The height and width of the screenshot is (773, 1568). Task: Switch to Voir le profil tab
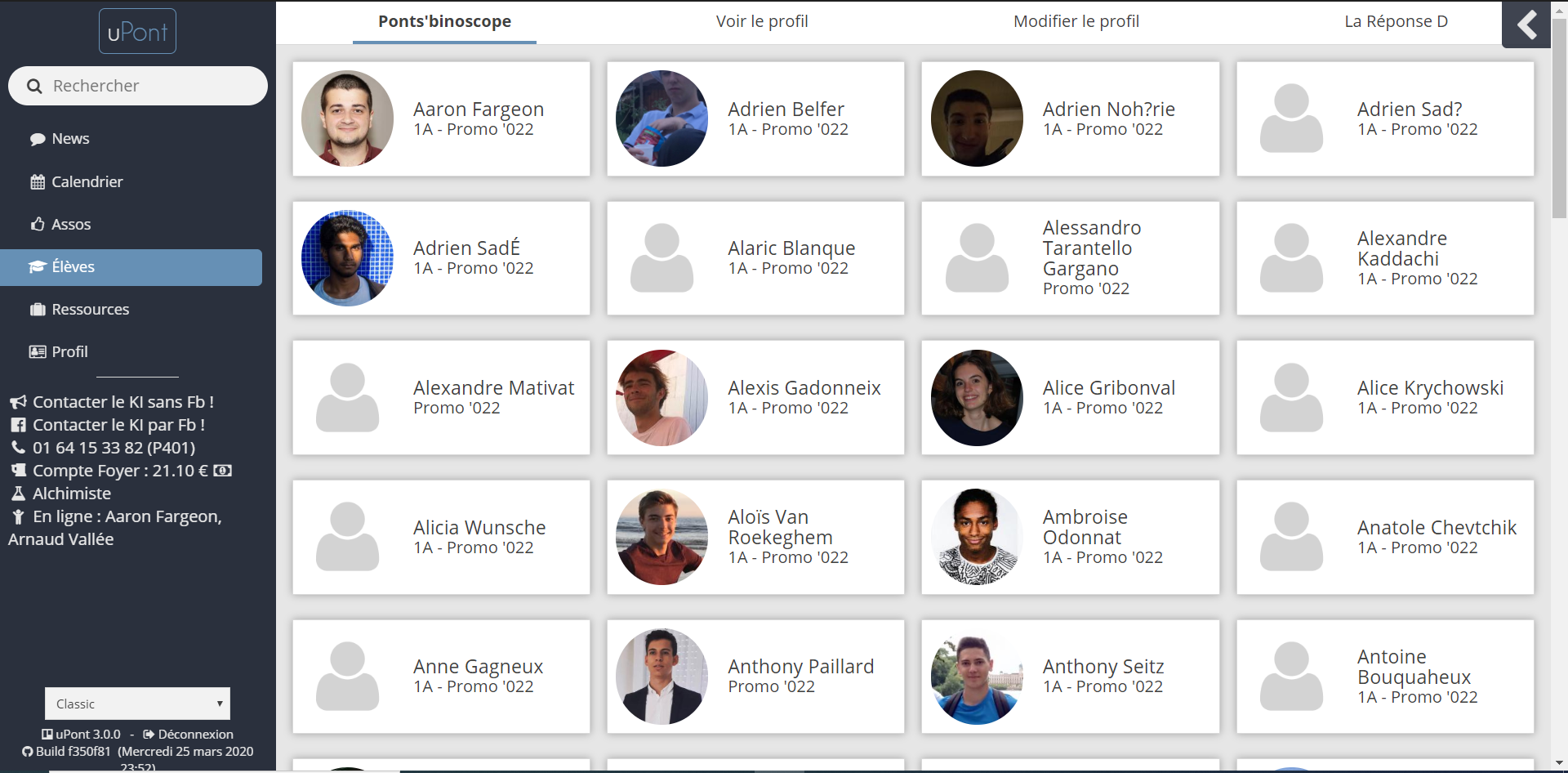click(x=761, y=22)
